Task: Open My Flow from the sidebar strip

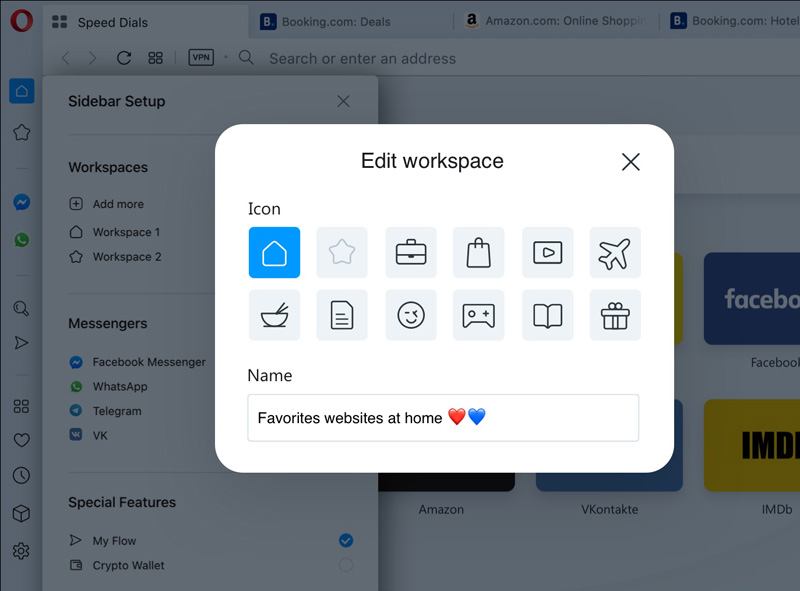Action: [x=21, y=342]
